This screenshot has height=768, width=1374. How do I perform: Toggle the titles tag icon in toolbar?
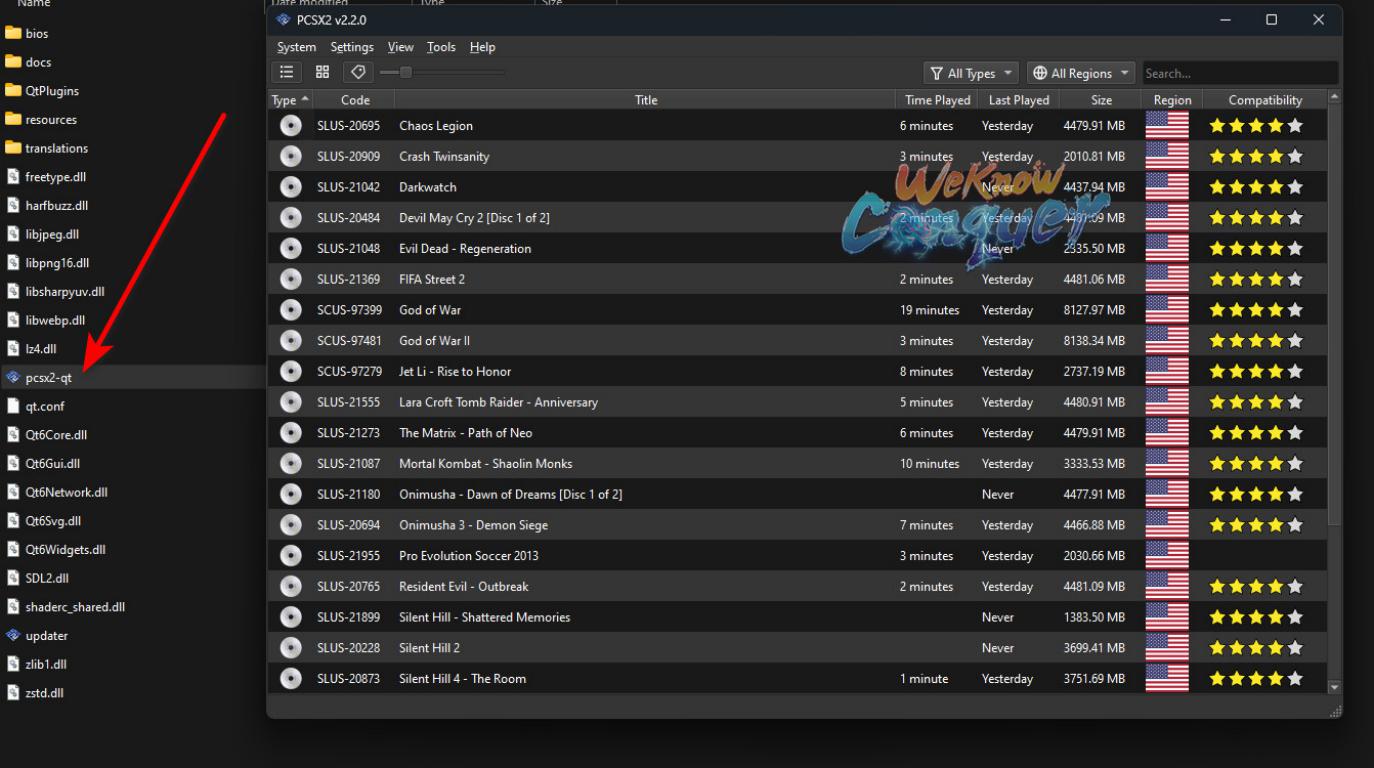click(x=358, y=72)
